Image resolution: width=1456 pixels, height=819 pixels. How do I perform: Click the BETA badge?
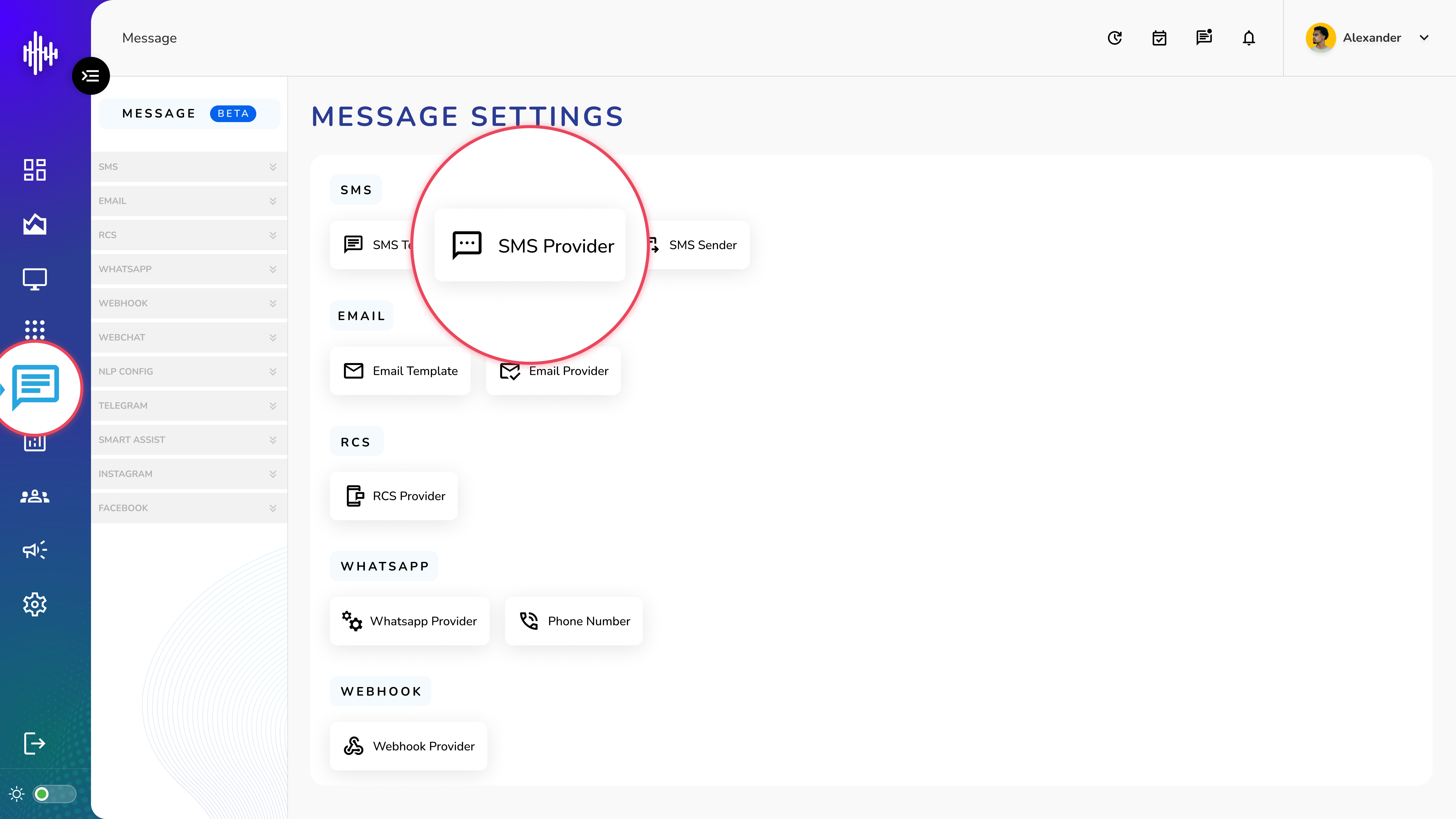coord(233,113)
